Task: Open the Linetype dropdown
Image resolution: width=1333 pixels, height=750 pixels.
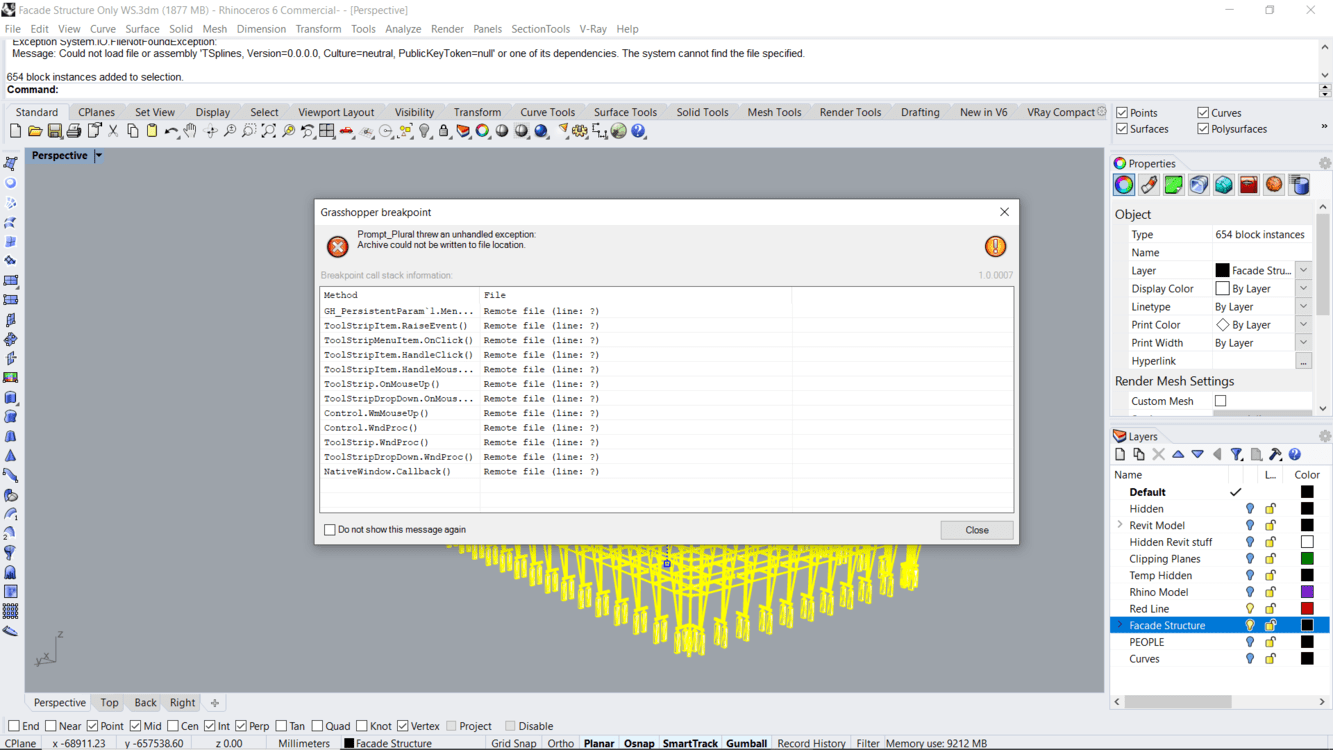Action: [1304, 307]
